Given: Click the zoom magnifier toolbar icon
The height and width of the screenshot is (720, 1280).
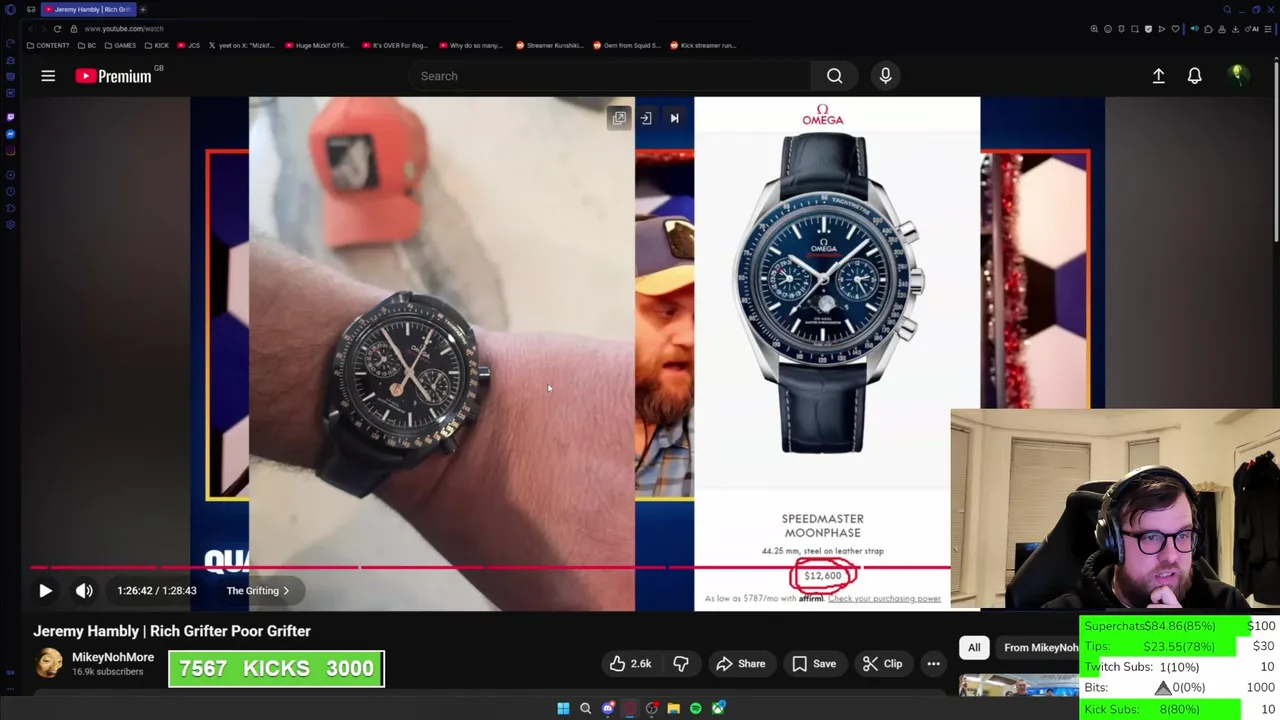Looking at the screenshot, I should [x=1094, y=29].
